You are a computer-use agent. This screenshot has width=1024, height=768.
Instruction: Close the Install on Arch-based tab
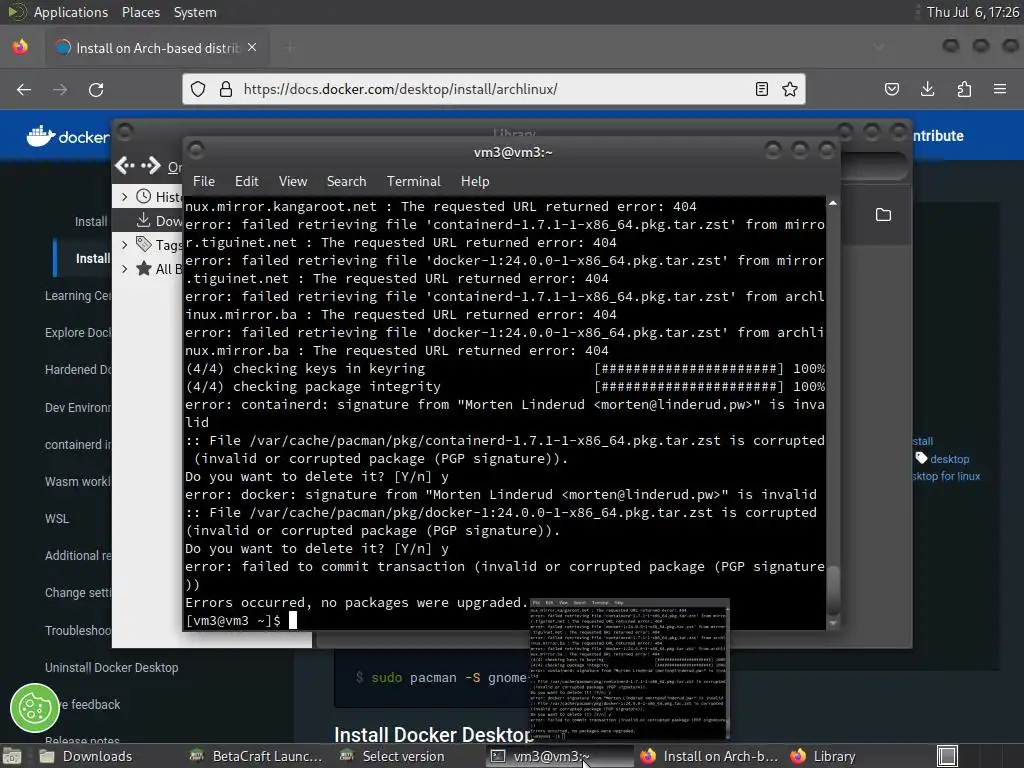tap(252, 48)
